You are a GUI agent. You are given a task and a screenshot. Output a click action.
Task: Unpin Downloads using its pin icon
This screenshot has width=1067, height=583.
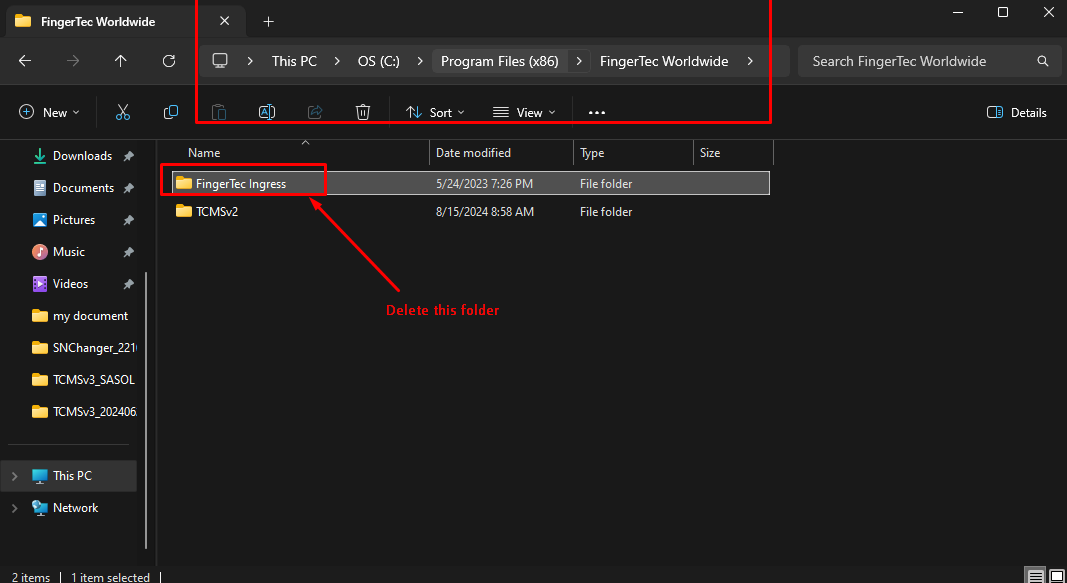[x=128, y=156]
